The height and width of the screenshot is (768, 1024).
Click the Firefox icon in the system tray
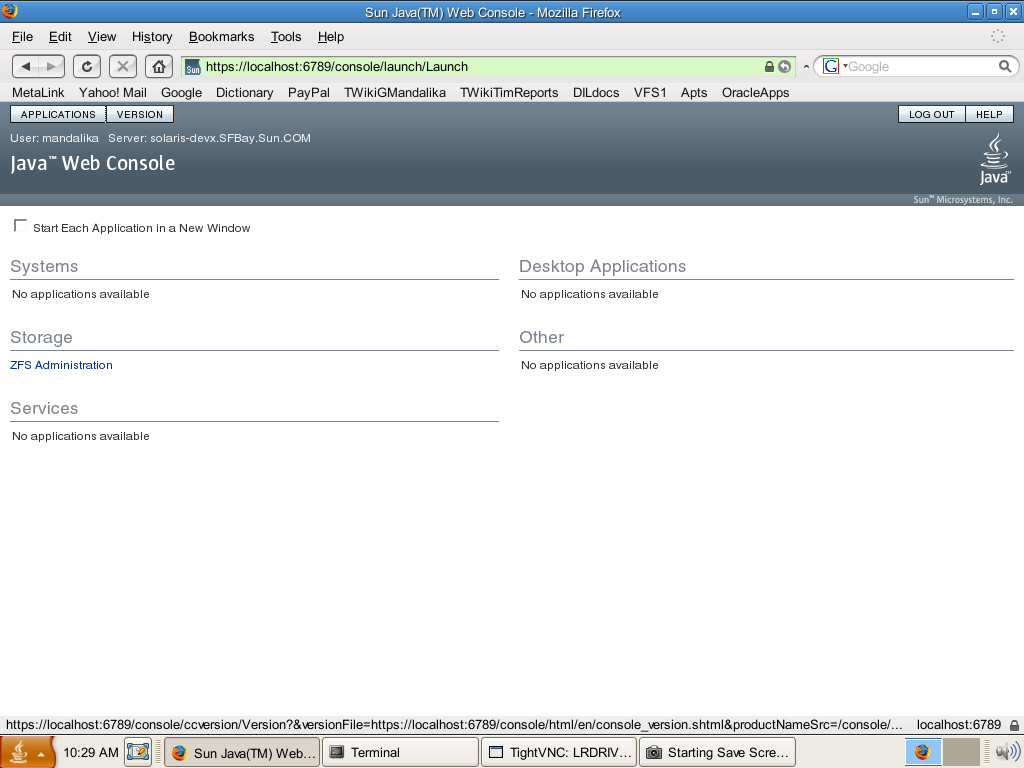tap(922, 752)
